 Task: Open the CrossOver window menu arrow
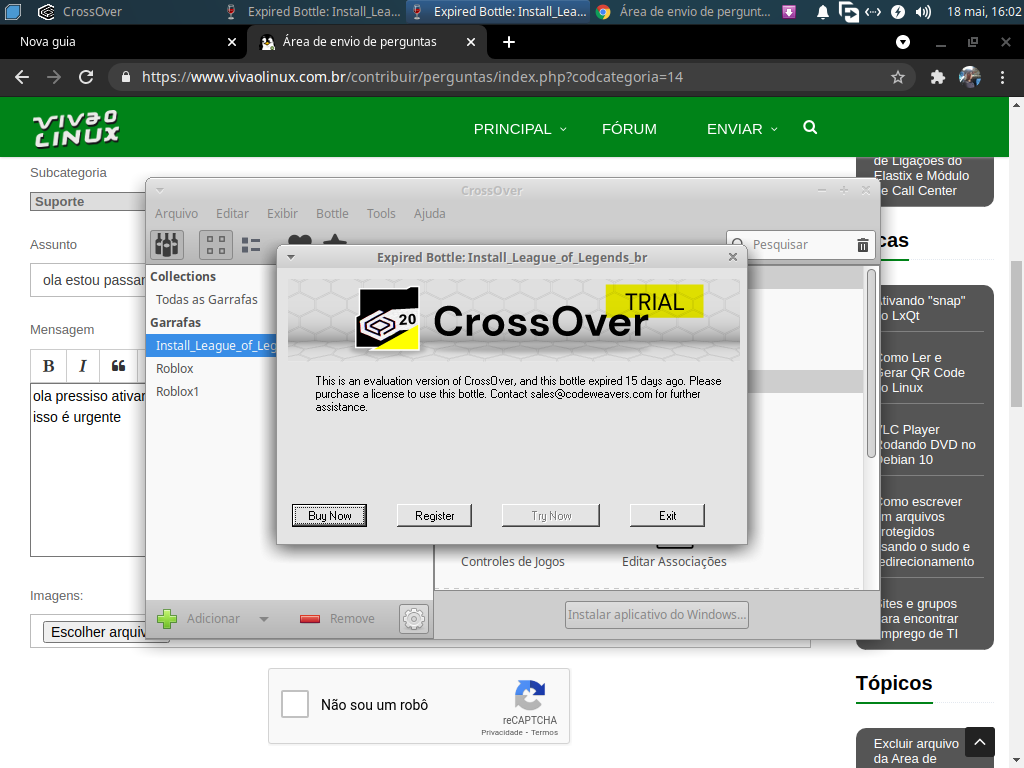click(x=160, y=191)
